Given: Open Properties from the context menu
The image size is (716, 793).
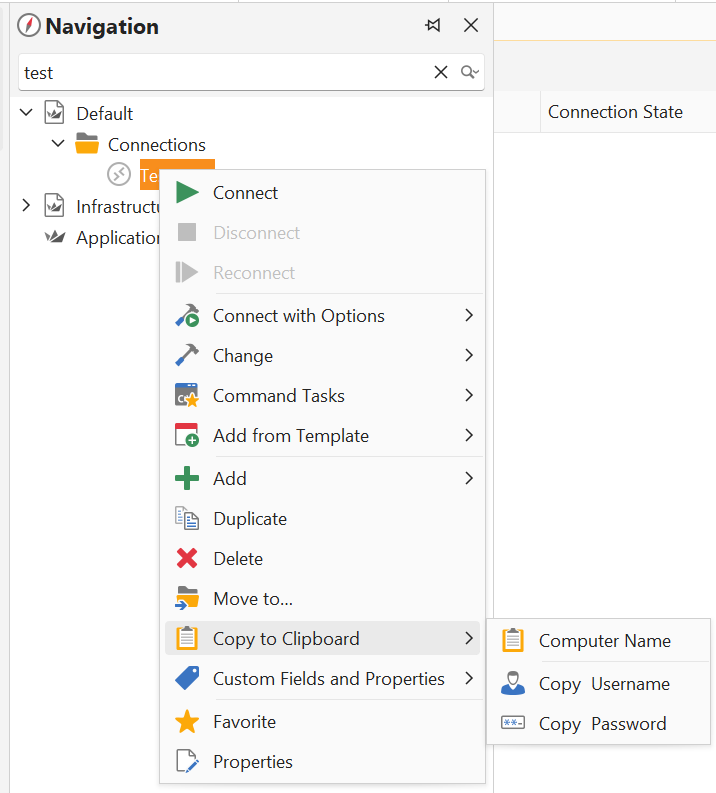Looking at the screenshot, I should (x=253, y=762).
